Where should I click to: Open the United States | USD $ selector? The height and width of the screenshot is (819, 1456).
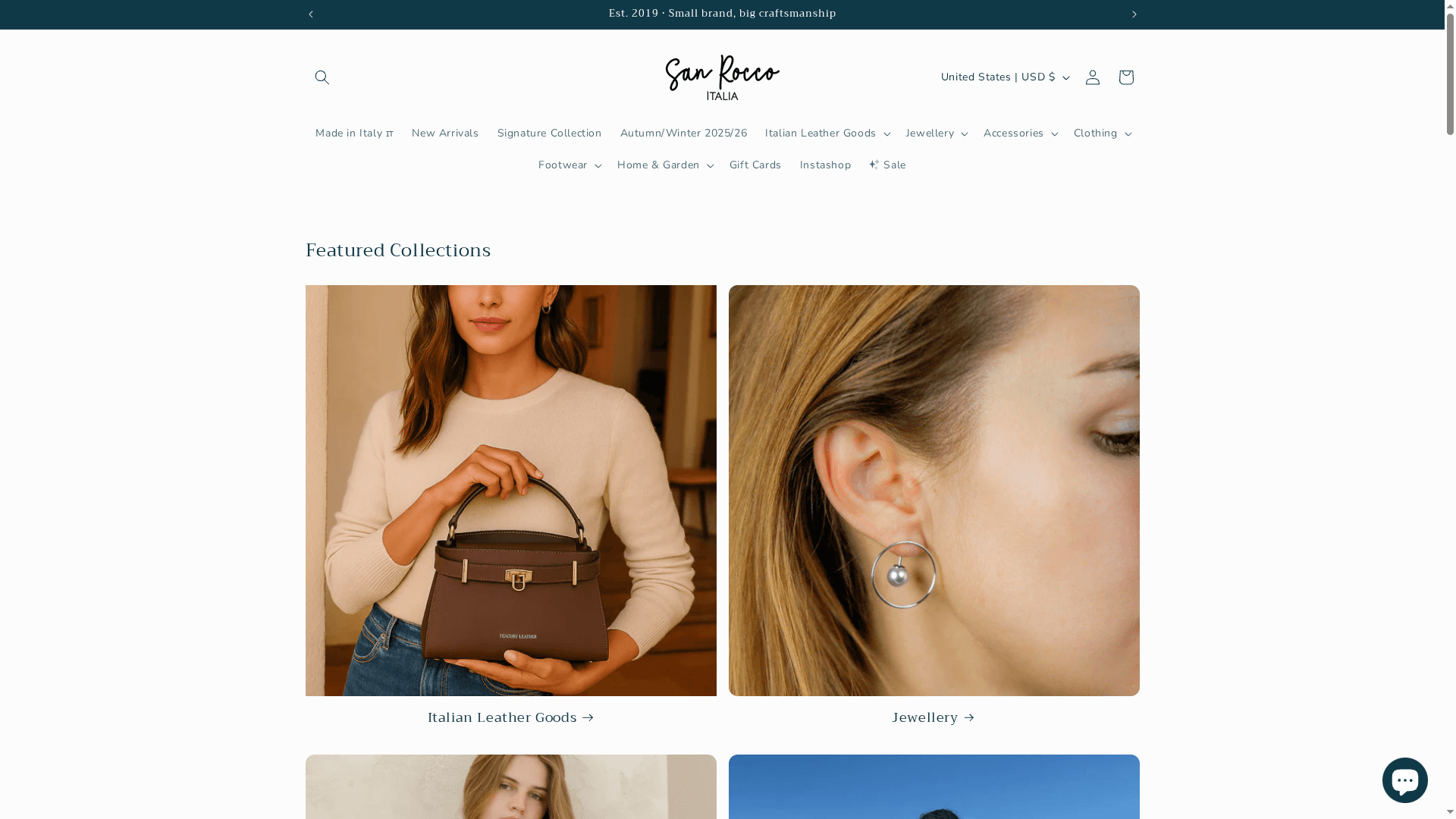point(1004,77)
